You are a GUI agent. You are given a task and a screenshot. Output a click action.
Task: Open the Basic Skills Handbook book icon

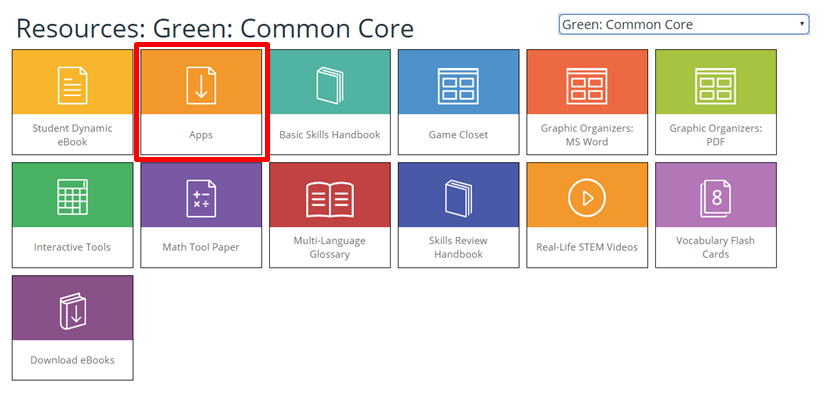click(329, 84)
